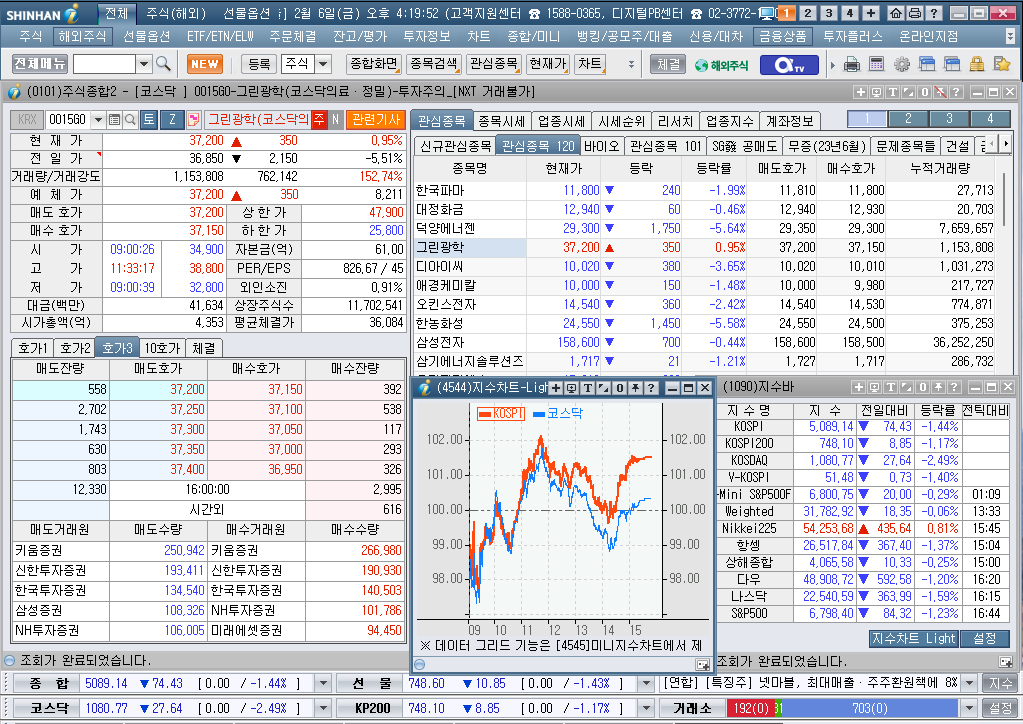This screenshot has height=724, width=1023.
Task: Select the 삼성전자 row in watchlist
Action: (x=705, y=342)
